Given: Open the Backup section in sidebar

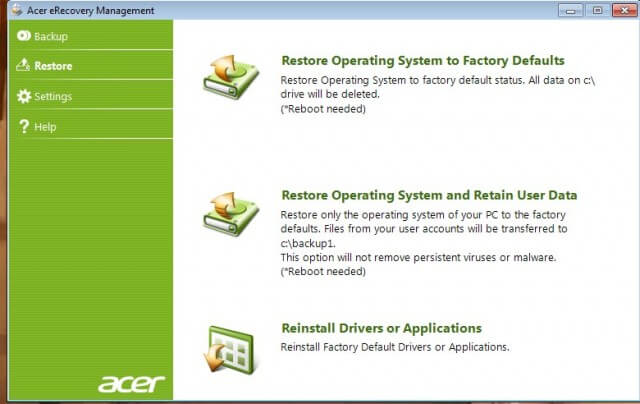Looking at the screenshot, I should (x=91, y=36).
